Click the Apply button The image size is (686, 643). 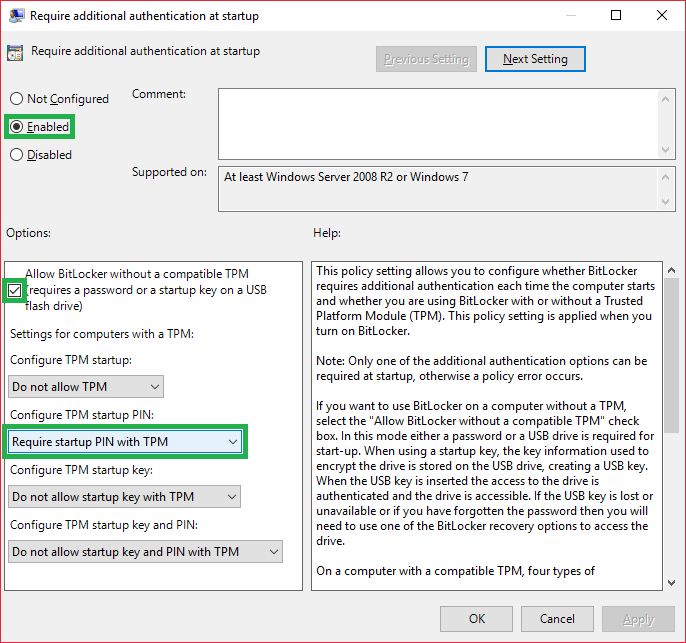click(638, 619)
